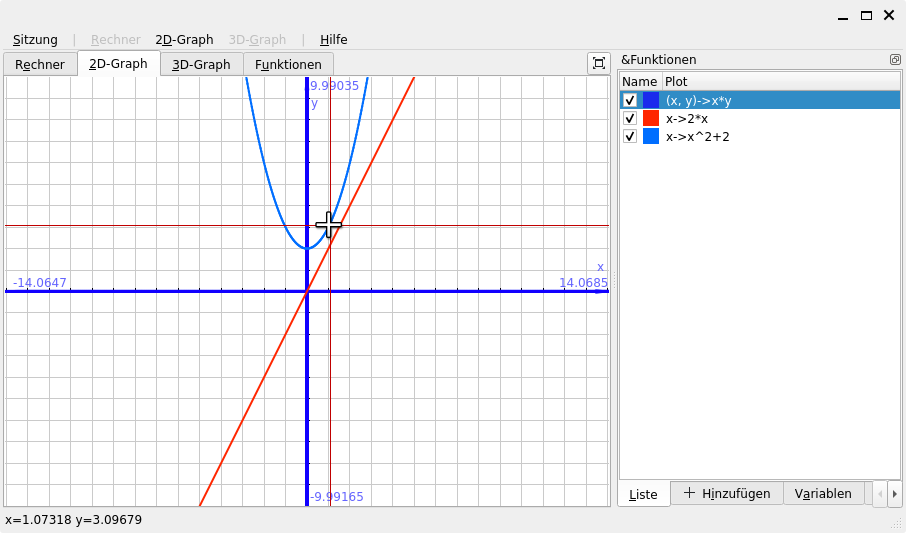Toggle visibility of x->2*x plot

point(630,118)
